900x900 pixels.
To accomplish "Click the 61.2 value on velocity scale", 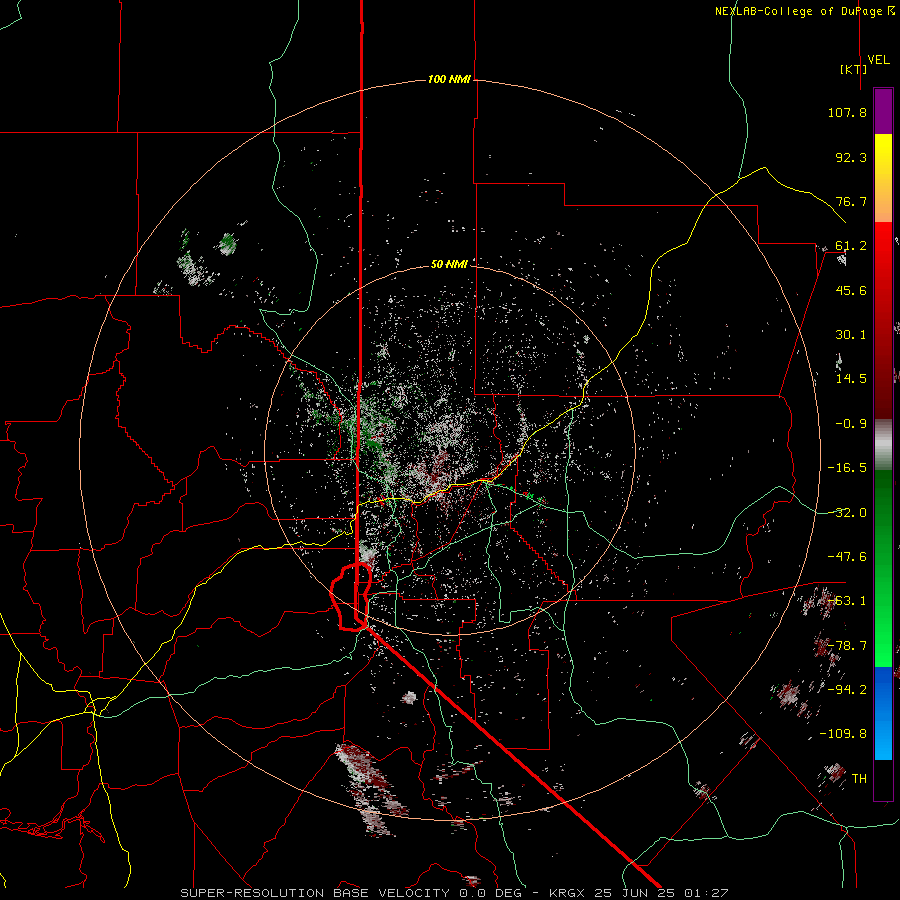I will (x=851, y=246).
